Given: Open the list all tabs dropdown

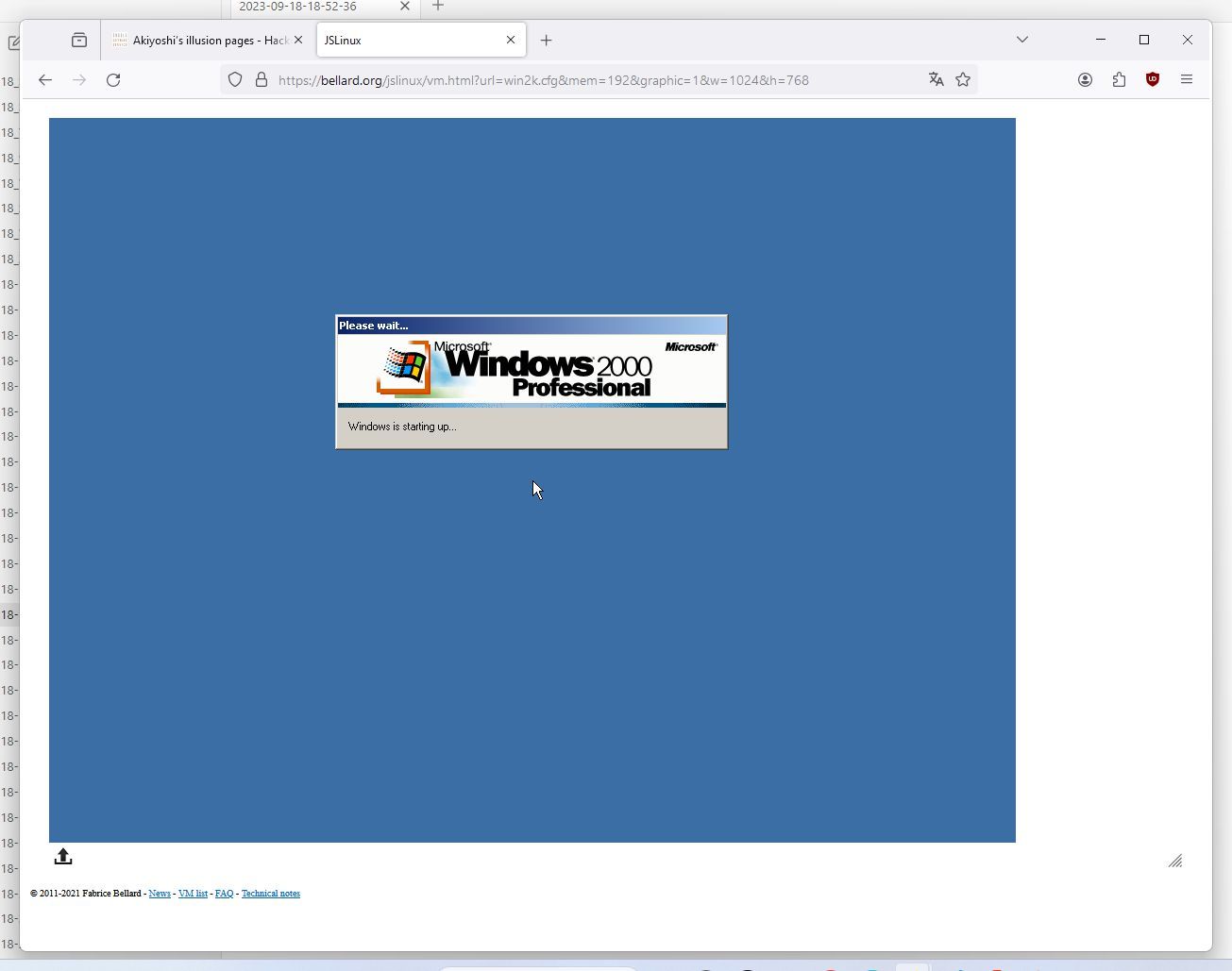Looking at the screenshot, I should coord(1021,40).
